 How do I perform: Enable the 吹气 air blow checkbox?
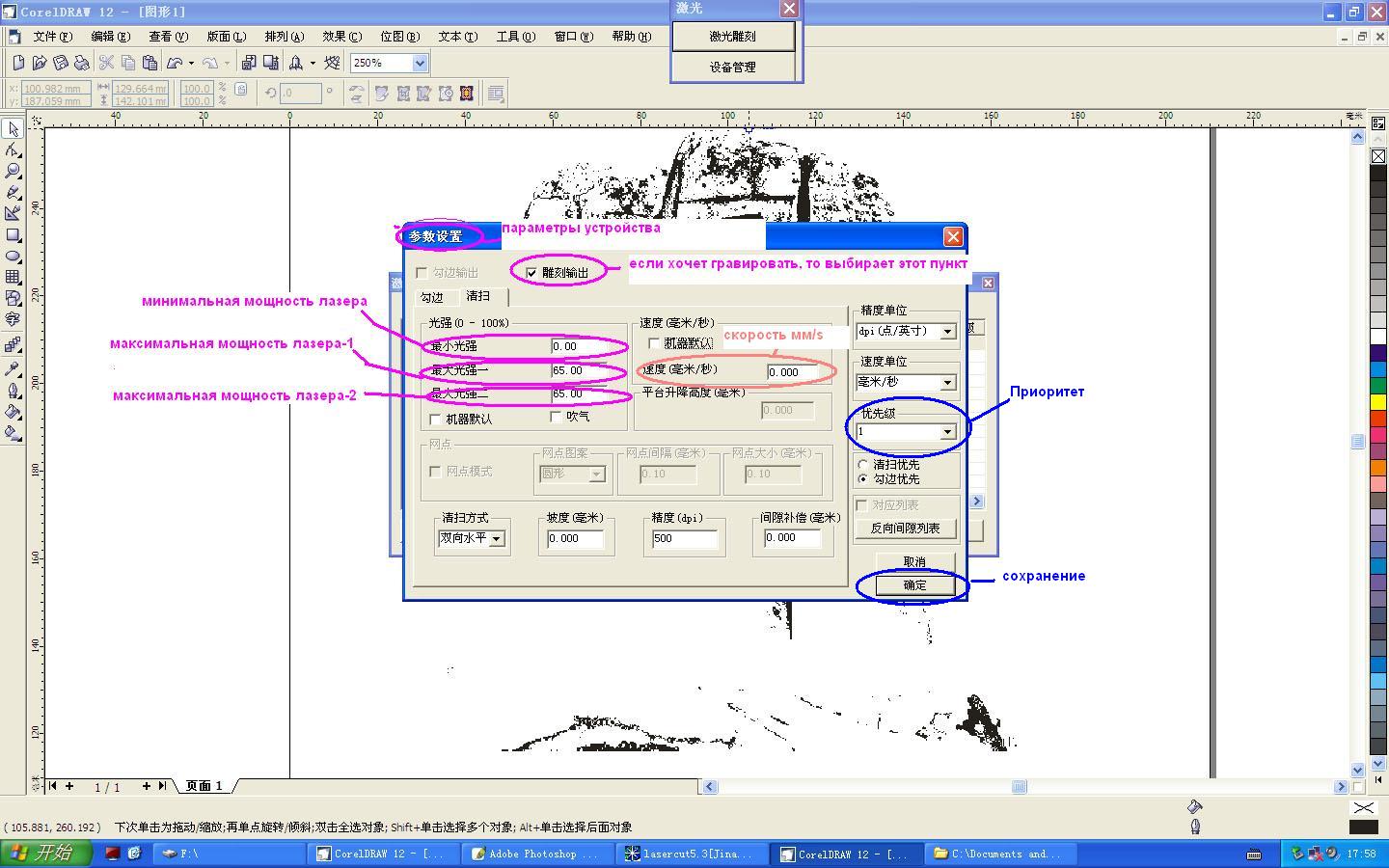[x=556, y=417]
